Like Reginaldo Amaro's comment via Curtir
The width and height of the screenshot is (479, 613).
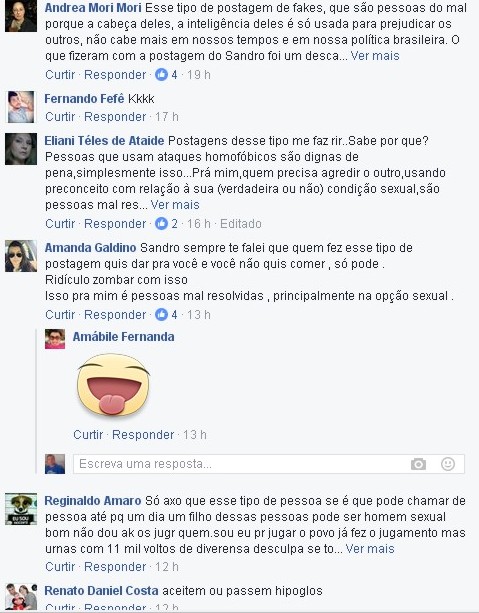[x=60, y=566]
